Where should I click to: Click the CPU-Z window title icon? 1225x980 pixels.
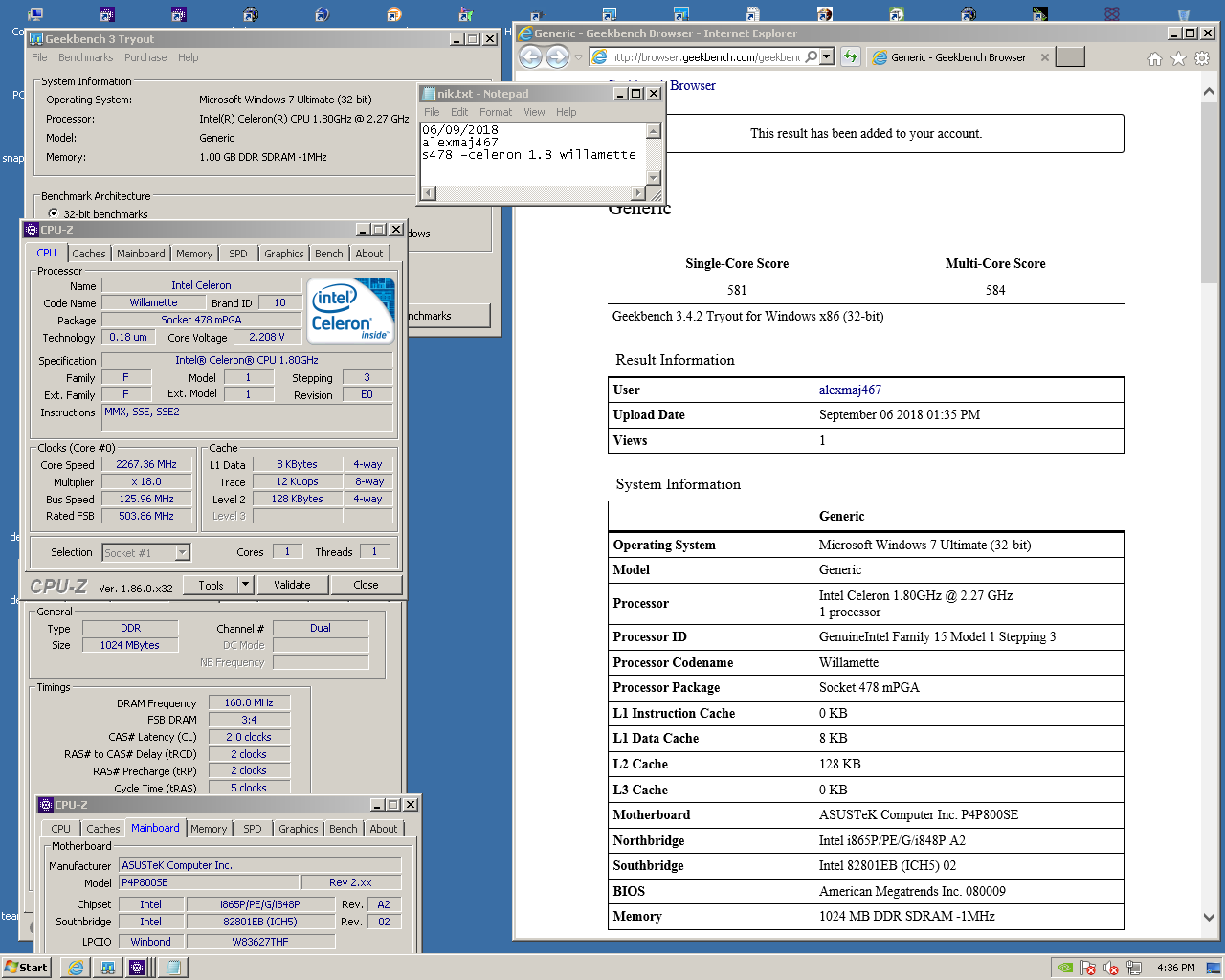(31, 230)
